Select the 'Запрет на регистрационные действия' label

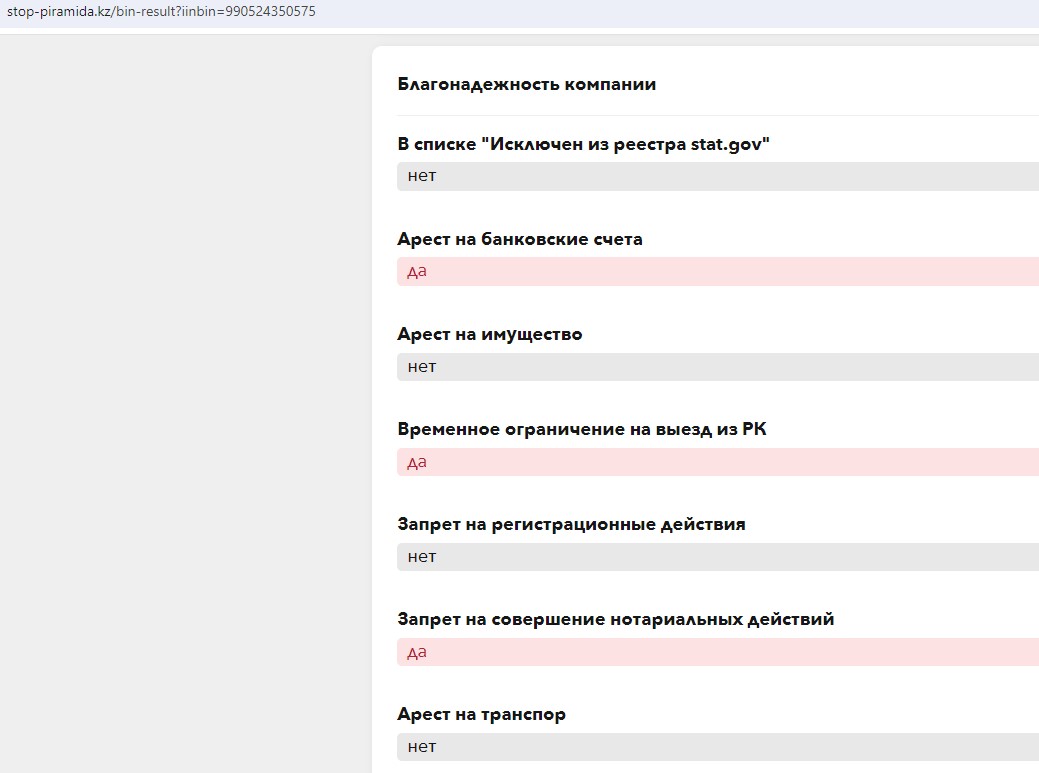click(571, 525)
